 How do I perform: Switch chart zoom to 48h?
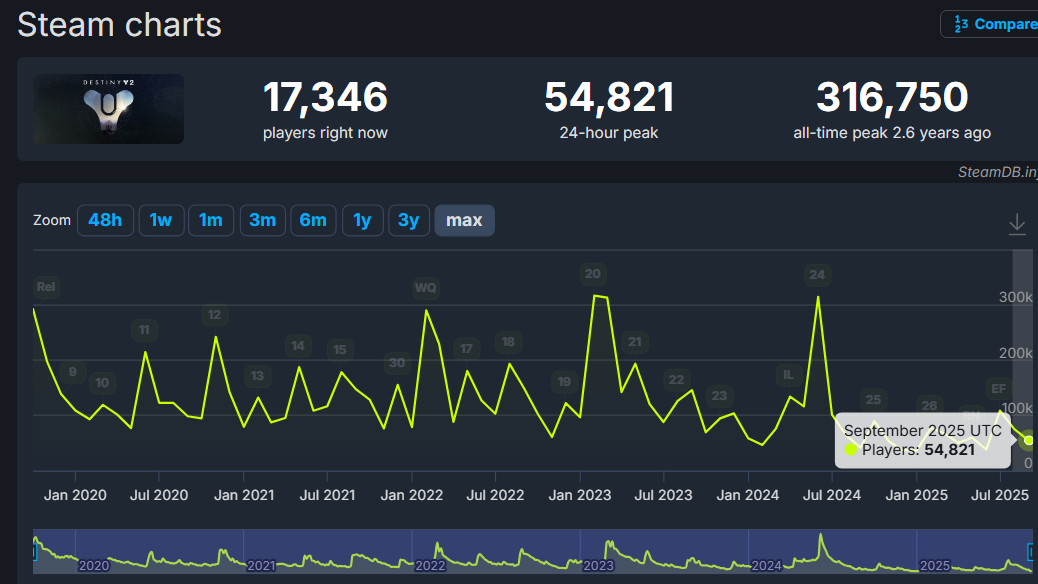(105, 220)
